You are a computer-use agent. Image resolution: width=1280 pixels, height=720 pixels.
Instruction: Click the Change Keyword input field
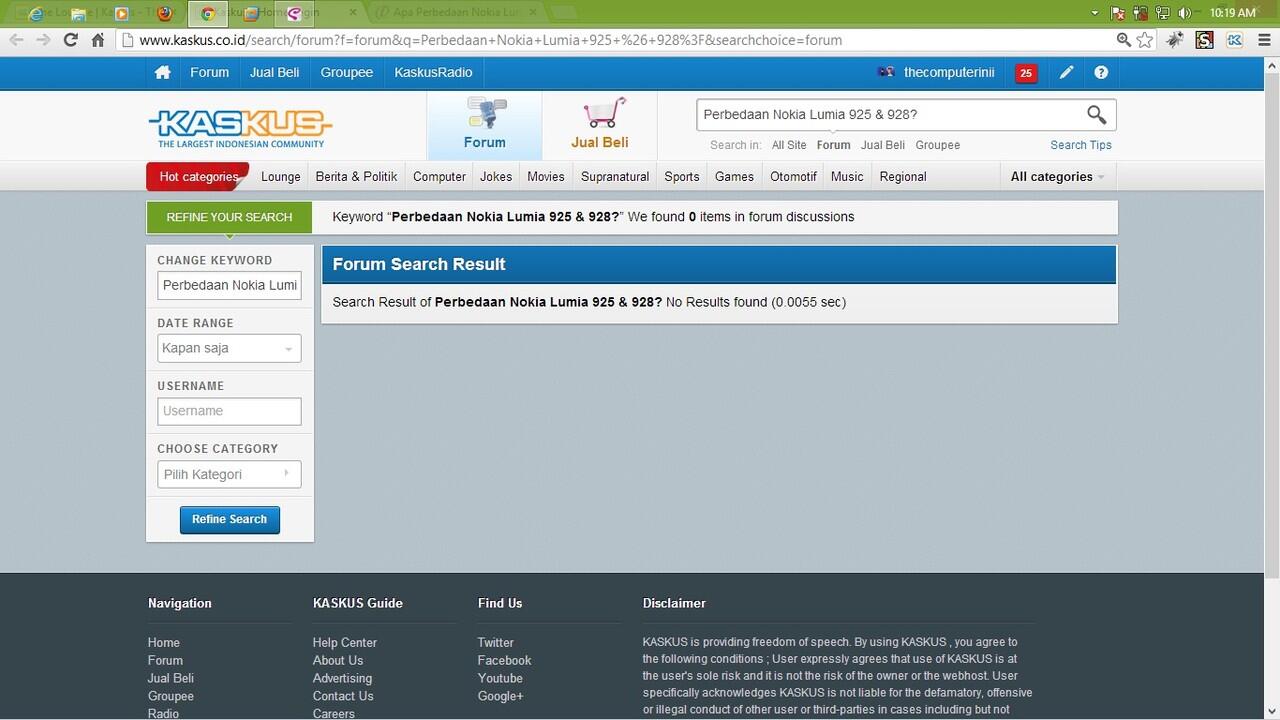(229, 285)
